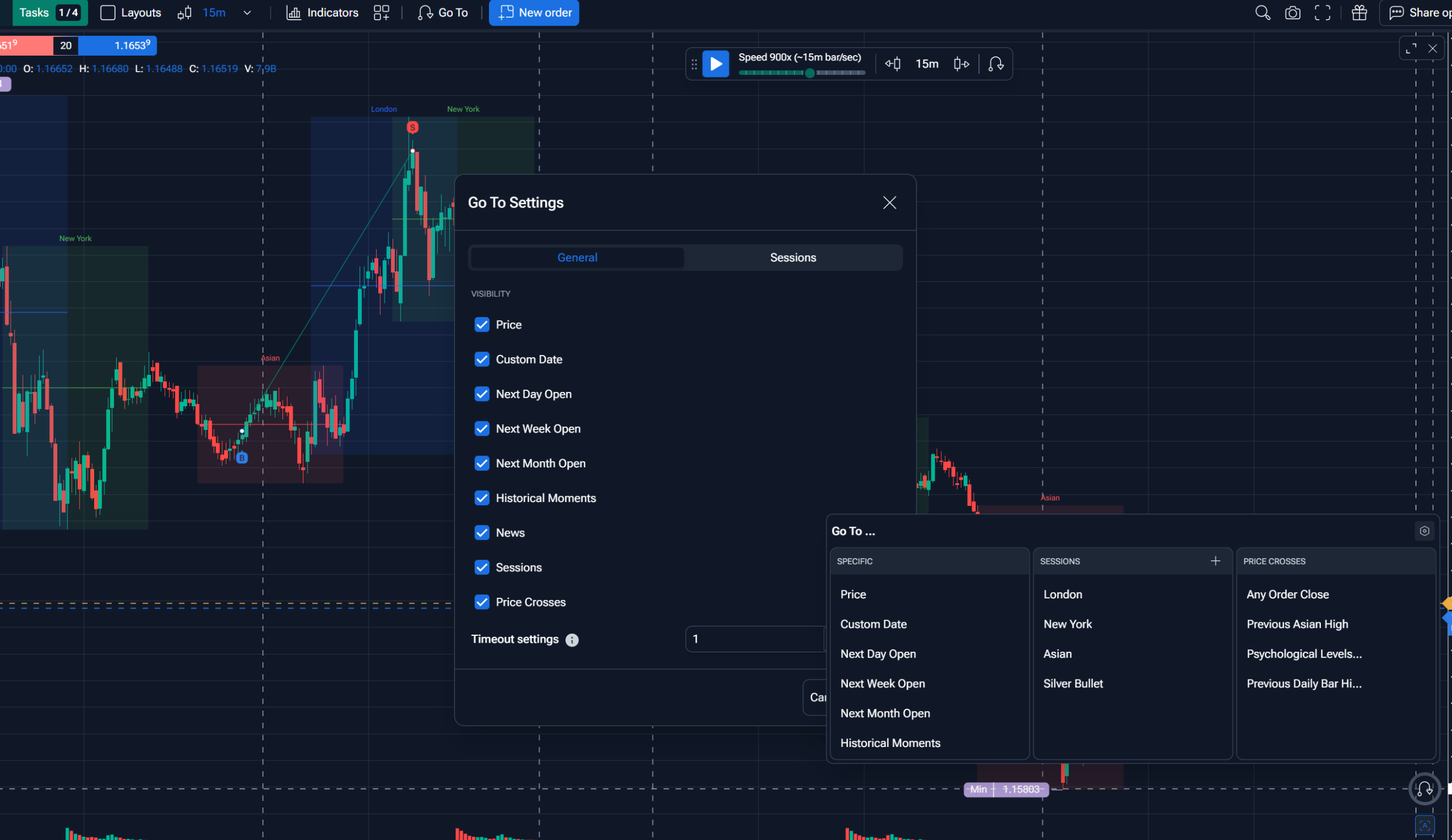The height and width of the screenshot is (840, 1452).
Task: Click the Go To icon in playback bar
Action: click(995, 64)
